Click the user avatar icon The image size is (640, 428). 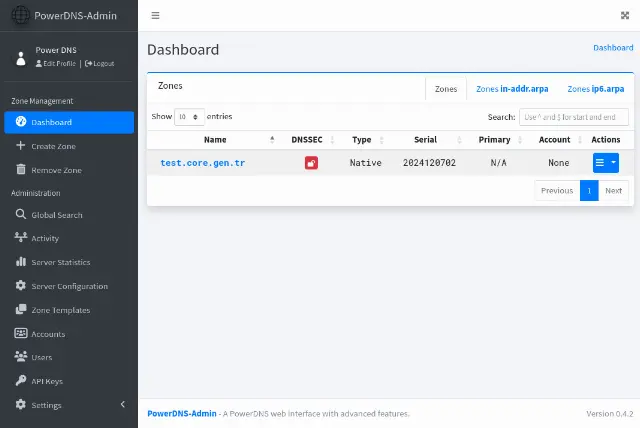point(21,58)
